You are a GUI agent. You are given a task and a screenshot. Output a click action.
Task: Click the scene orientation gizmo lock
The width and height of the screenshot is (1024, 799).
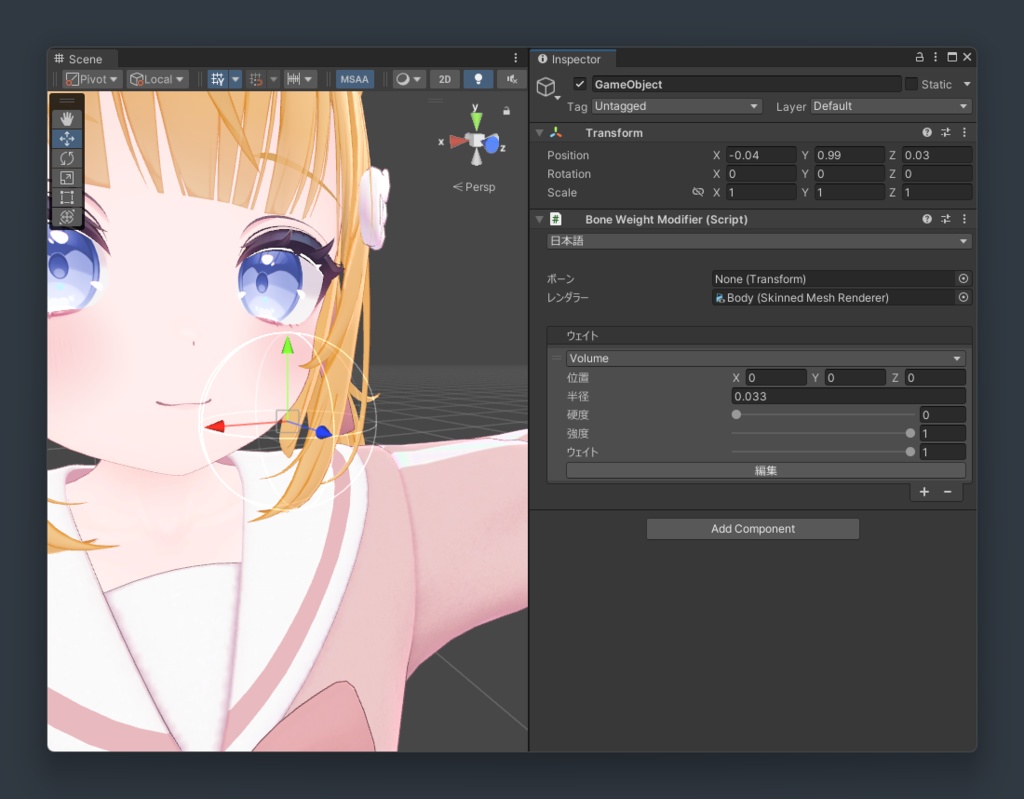coord(506,111)
